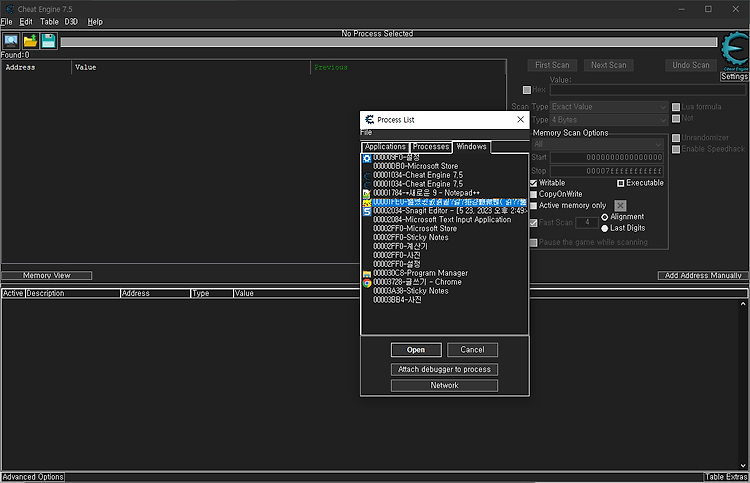
Task: Click the Next Scan button
Action: 608,65
